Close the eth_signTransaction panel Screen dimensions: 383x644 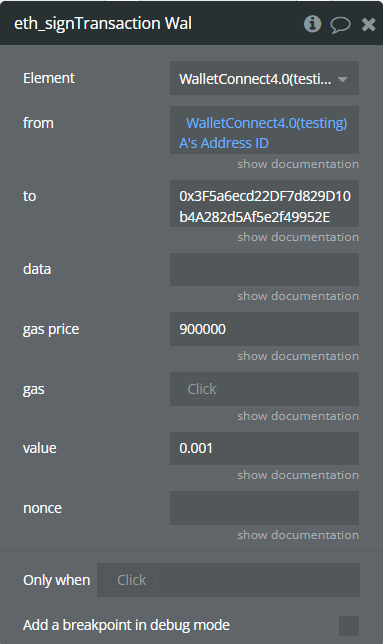[368, 25]
